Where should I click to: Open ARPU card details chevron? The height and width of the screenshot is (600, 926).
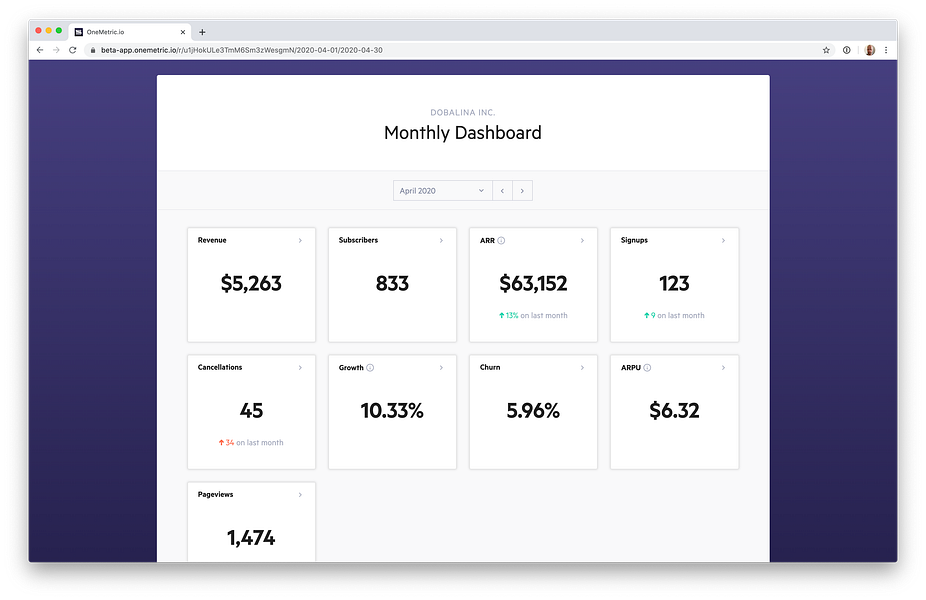pyautogui.click(x=723, y=367)
